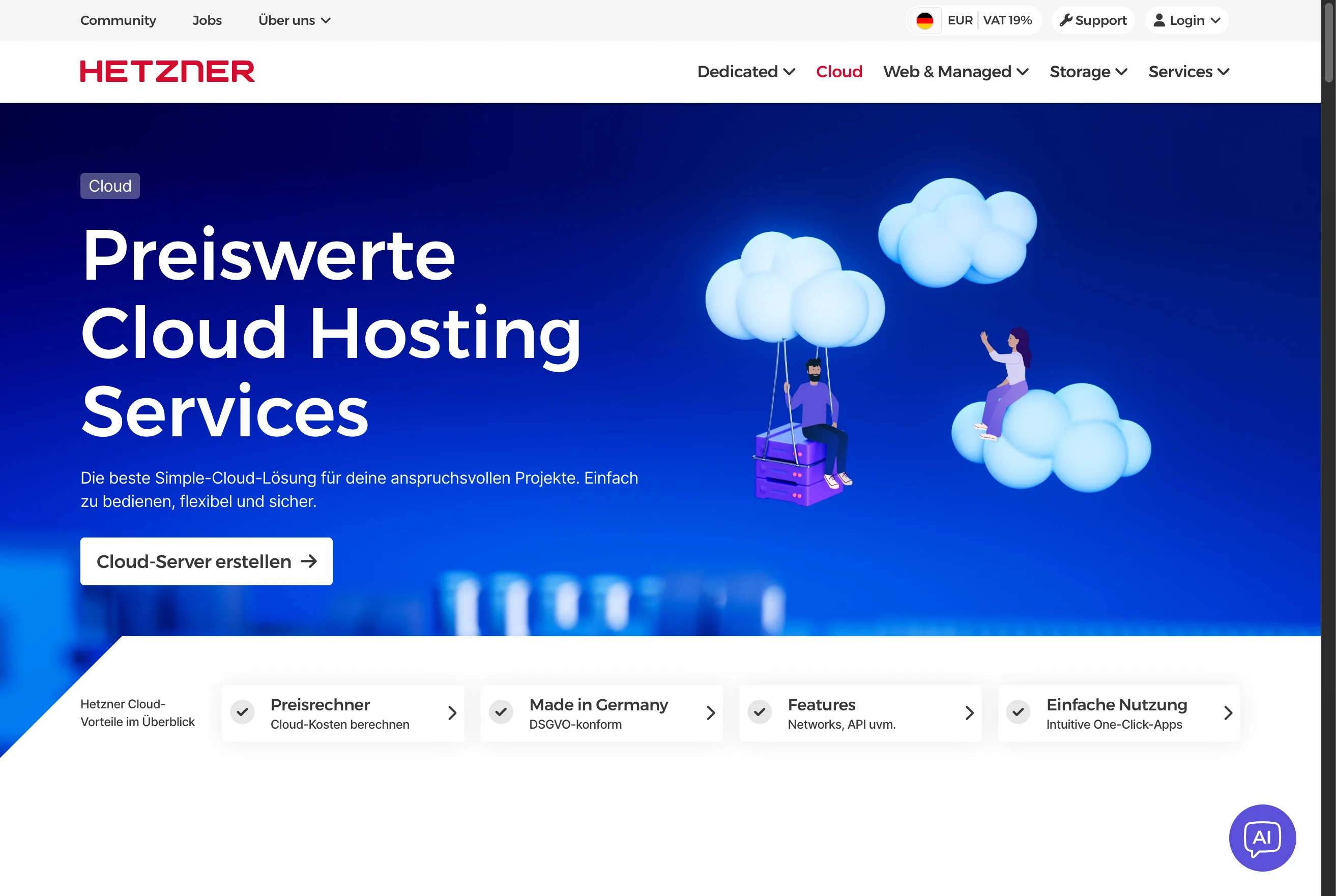Click the Support button
This screenshot has height=896, width=1336.
click(1093, 20)
